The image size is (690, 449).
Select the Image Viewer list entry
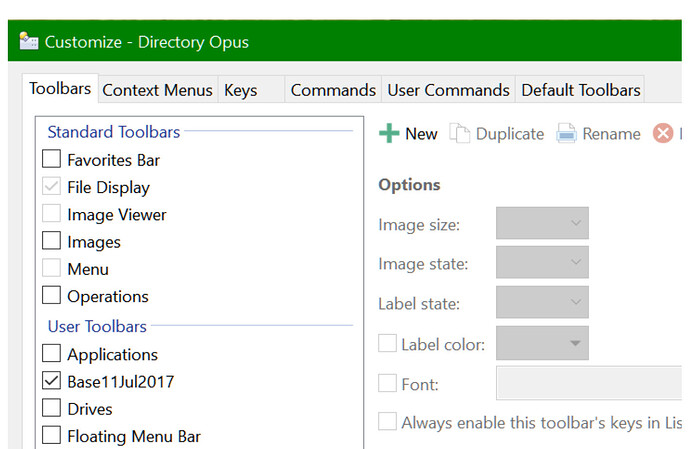[x=117, y=214]
